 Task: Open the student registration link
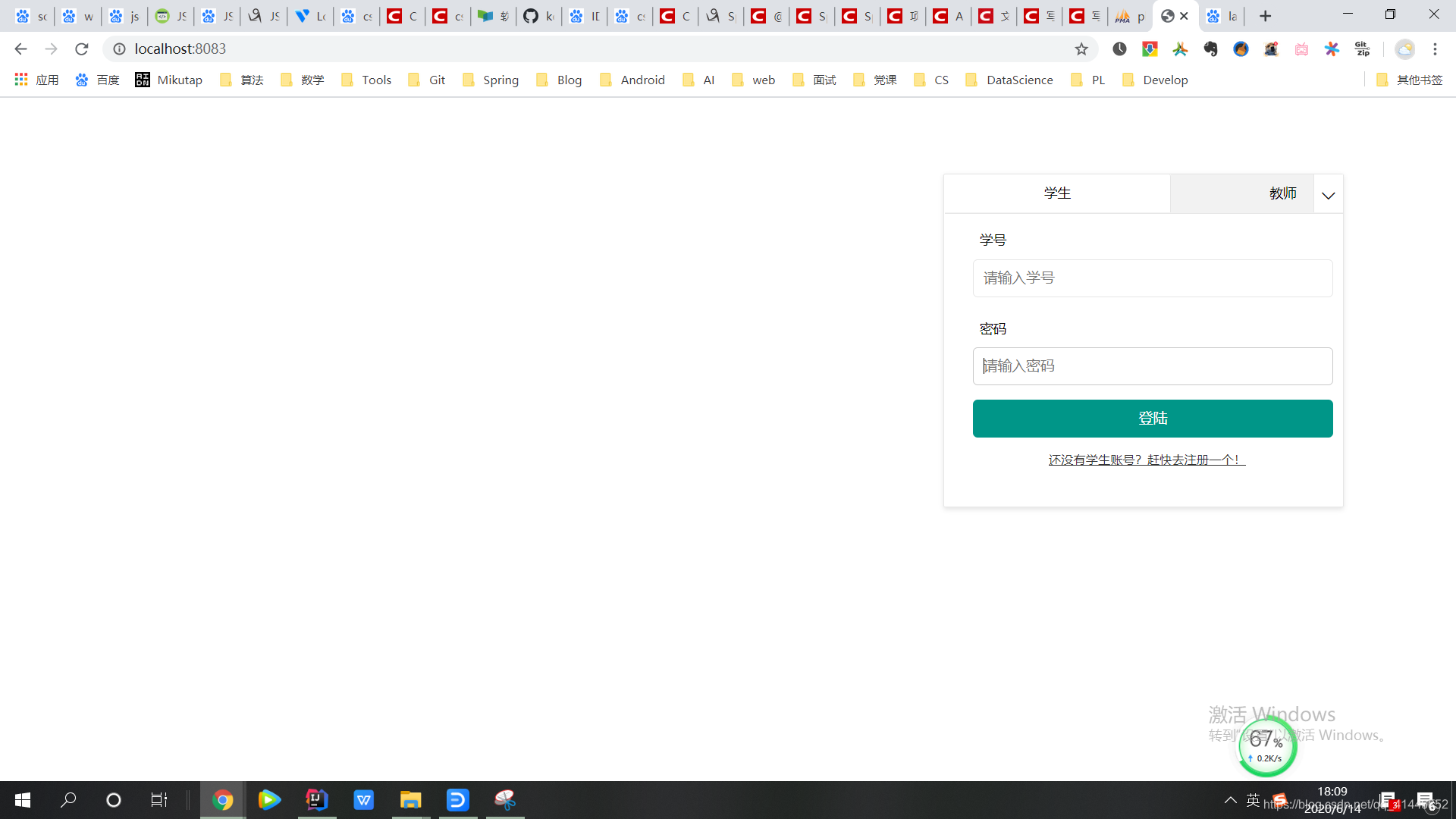[x=1145, y=459]
